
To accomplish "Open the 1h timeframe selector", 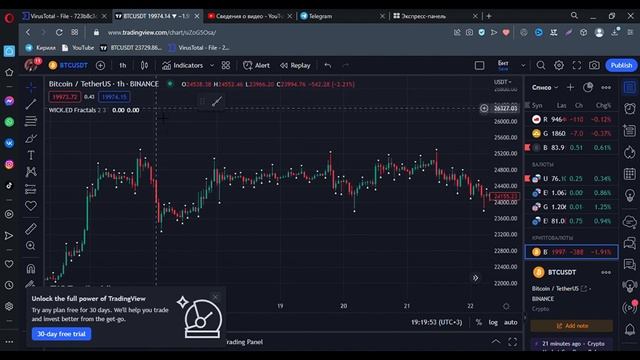I will coord(122,65).
